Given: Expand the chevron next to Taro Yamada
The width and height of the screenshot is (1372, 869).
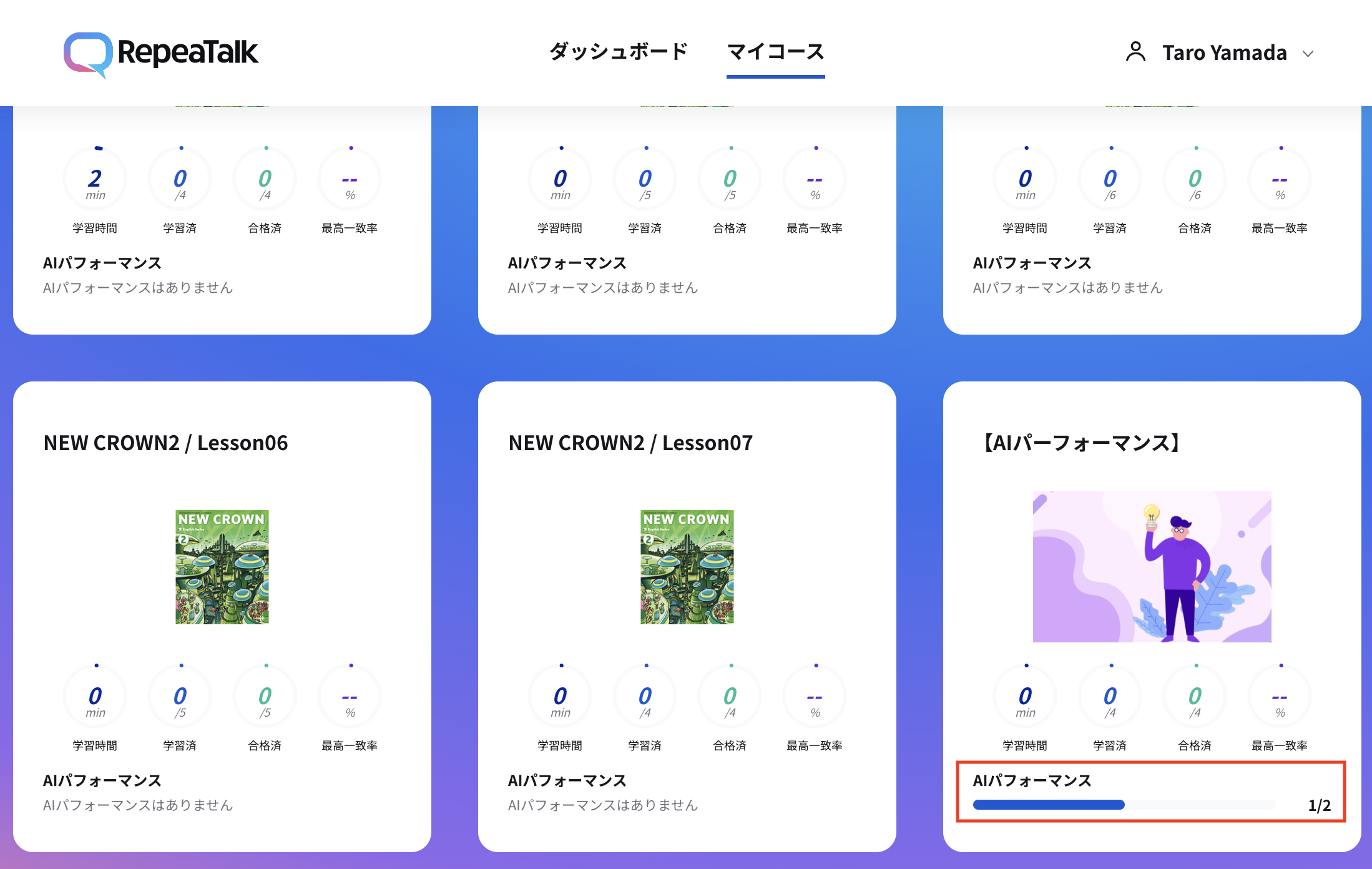Looking at the screenshot, I should point(1308,54).
